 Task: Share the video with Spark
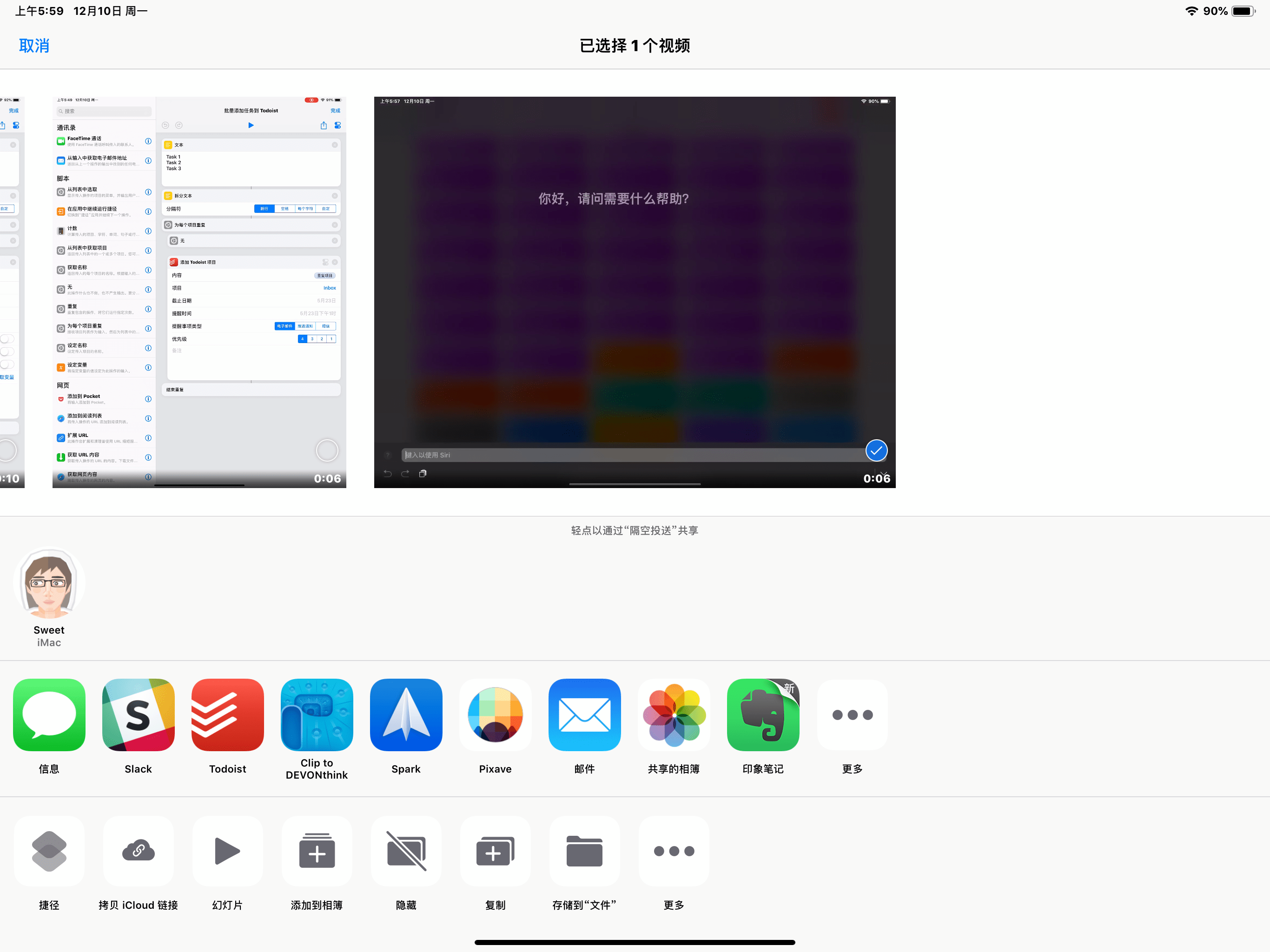pyautogui.click(x=406, y=715)
